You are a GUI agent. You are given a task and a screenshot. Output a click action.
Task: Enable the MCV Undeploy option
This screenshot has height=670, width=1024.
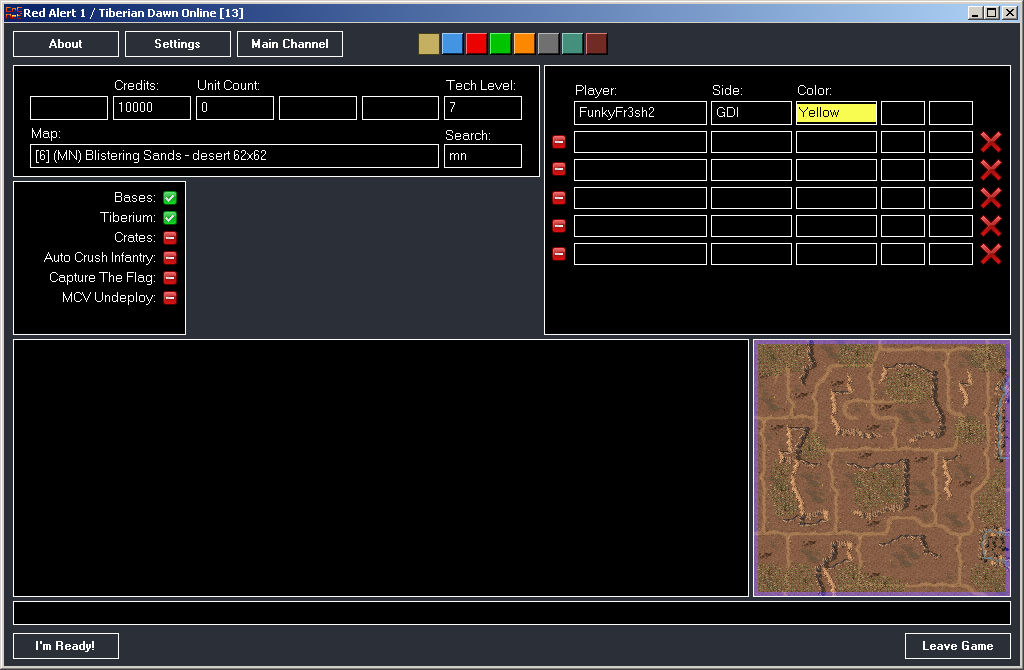click(x=170, y=298)
